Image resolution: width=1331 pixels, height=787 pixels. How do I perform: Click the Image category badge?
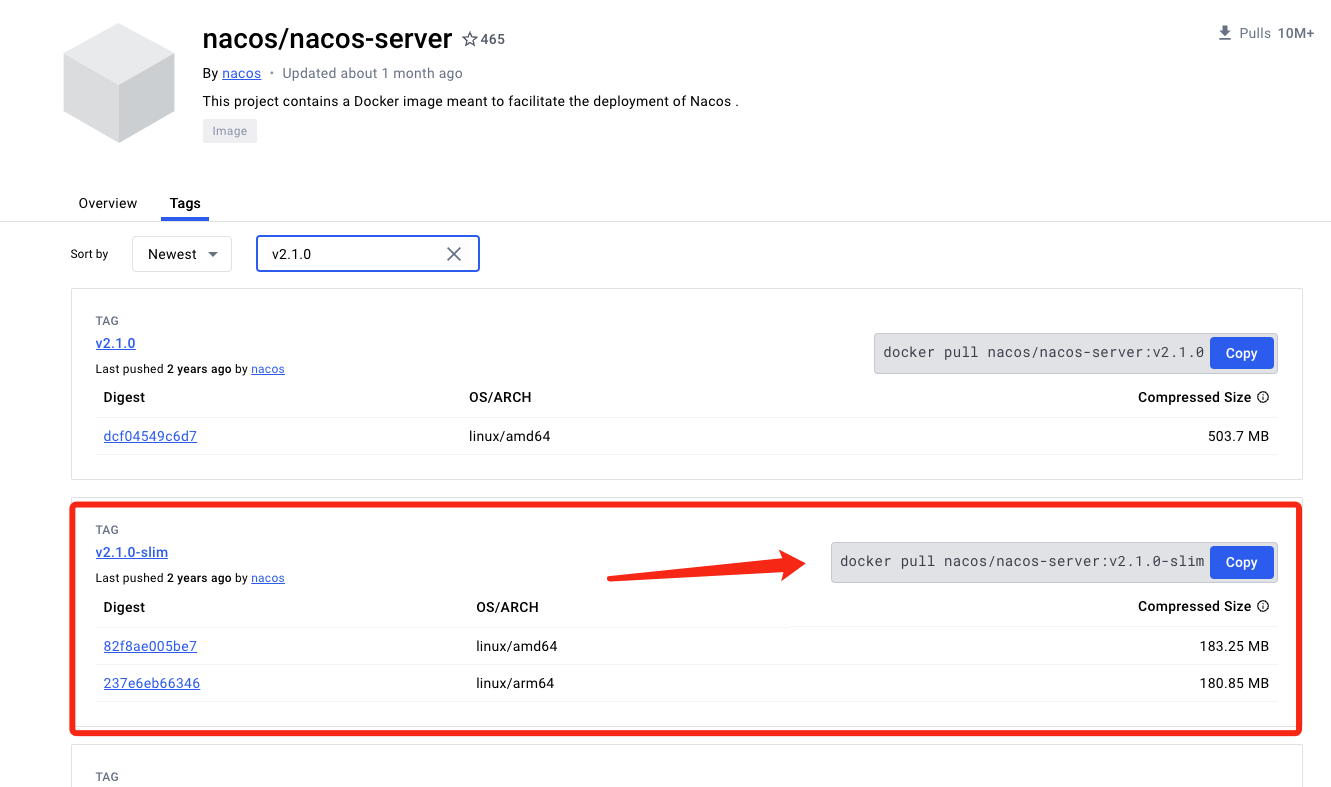coord(230,131)
